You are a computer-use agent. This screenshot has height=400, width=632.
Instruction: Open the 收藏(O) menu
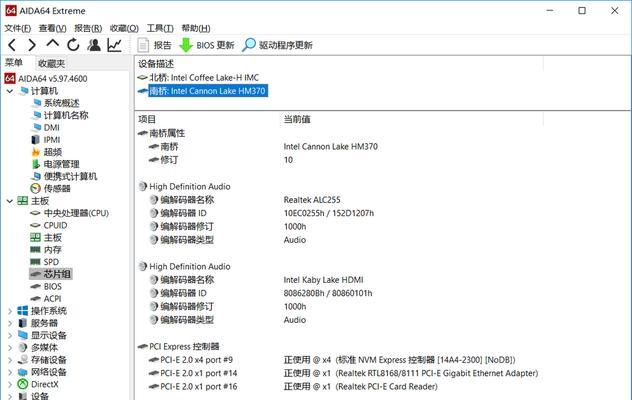pos(124,28)
